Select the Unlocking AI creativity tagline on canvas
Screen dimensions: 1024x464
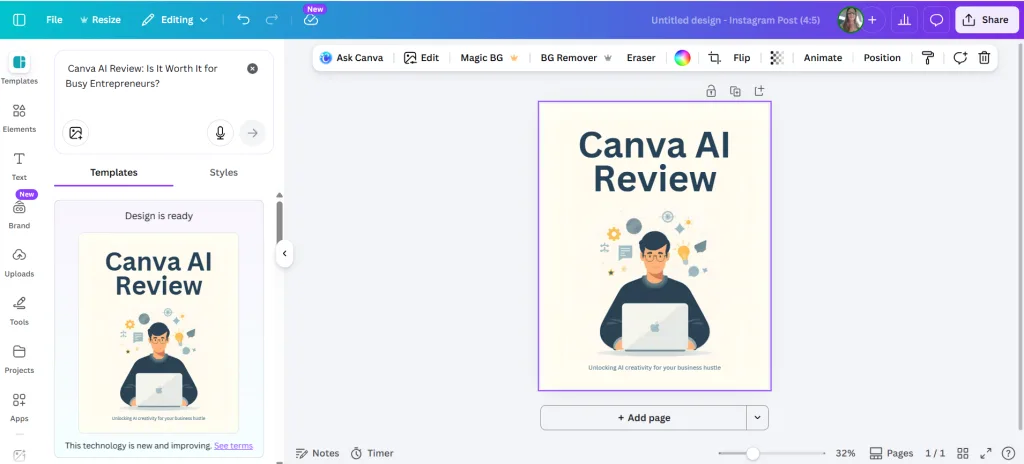(654, 368)
